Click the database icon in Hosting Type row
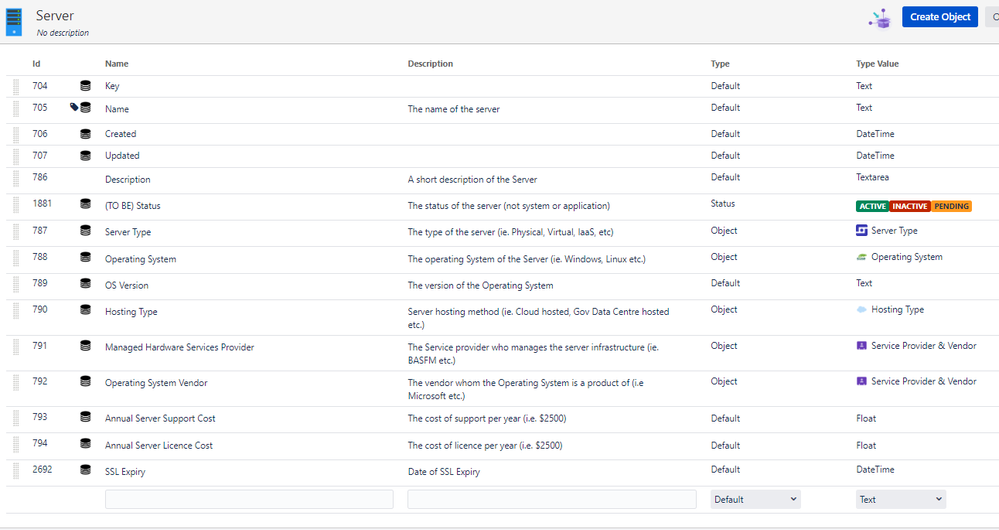999x530 pixels. click(85, 310)
